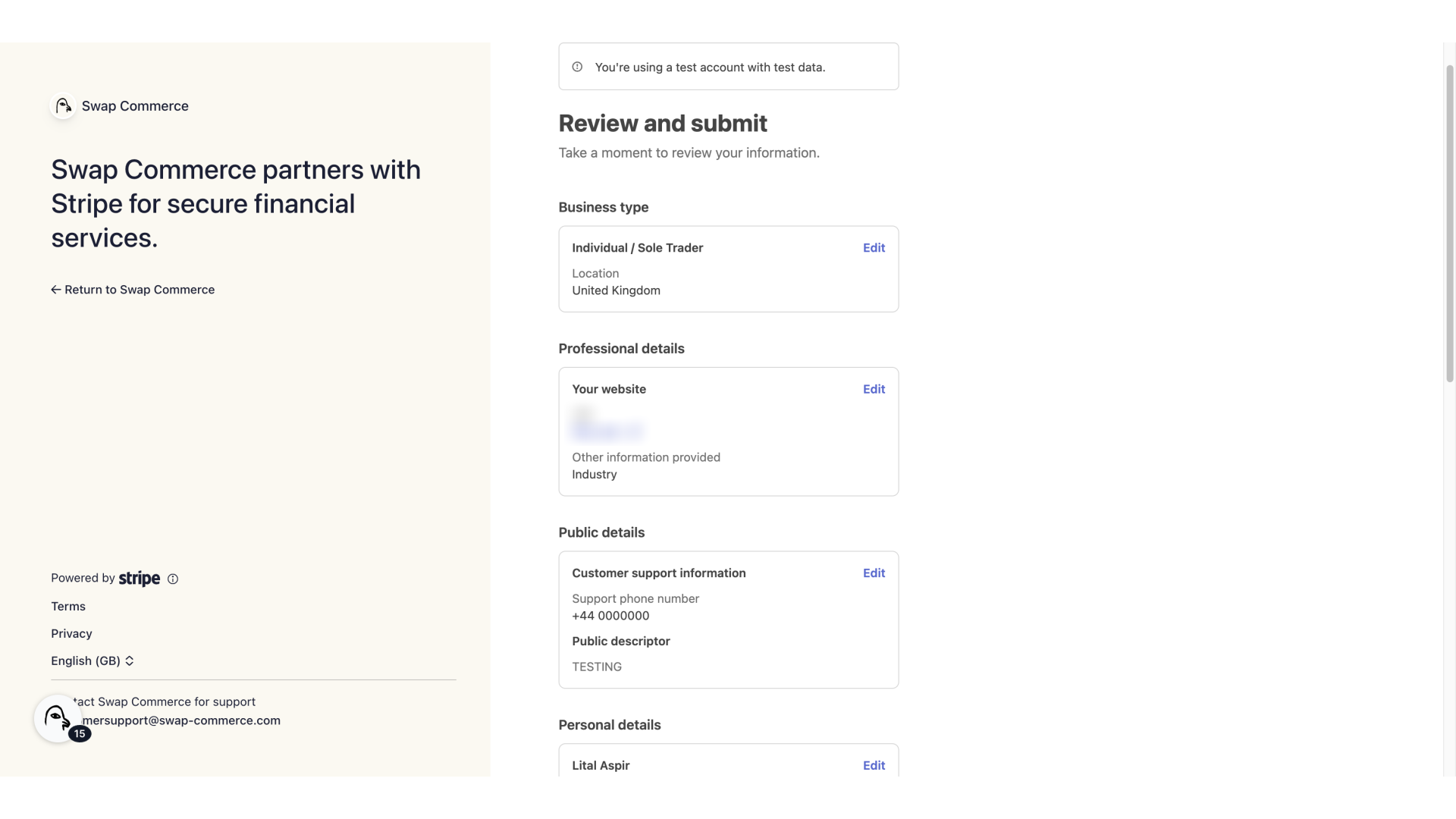The image size is (1456, 819).
Task: Edit the Business type section
Action: tap(874, 248)
